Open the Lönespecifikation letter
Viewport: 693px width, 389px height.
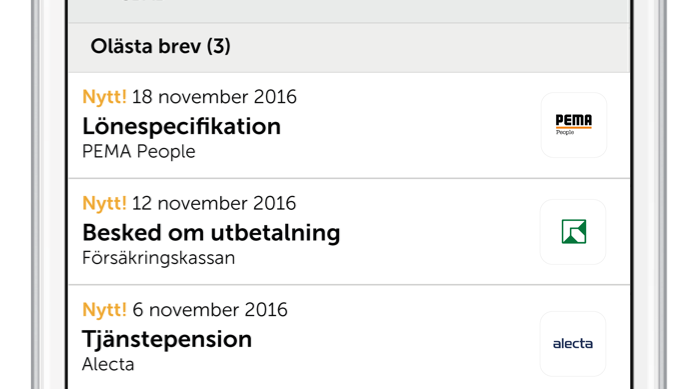pyautogui.click(x=182, y=126)
